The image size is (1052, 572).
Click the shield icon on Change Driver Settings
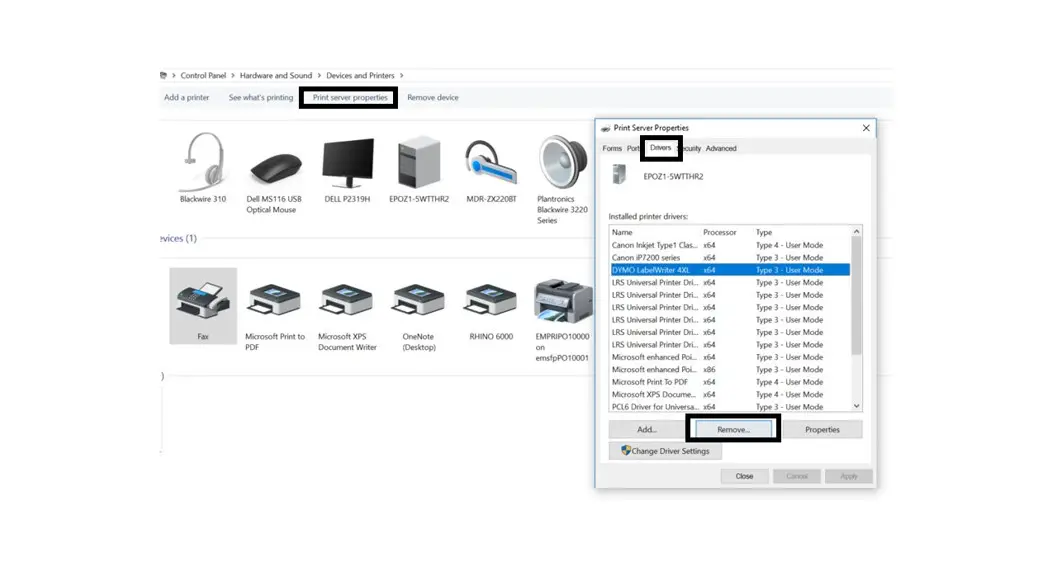click(x=626, y=451)
